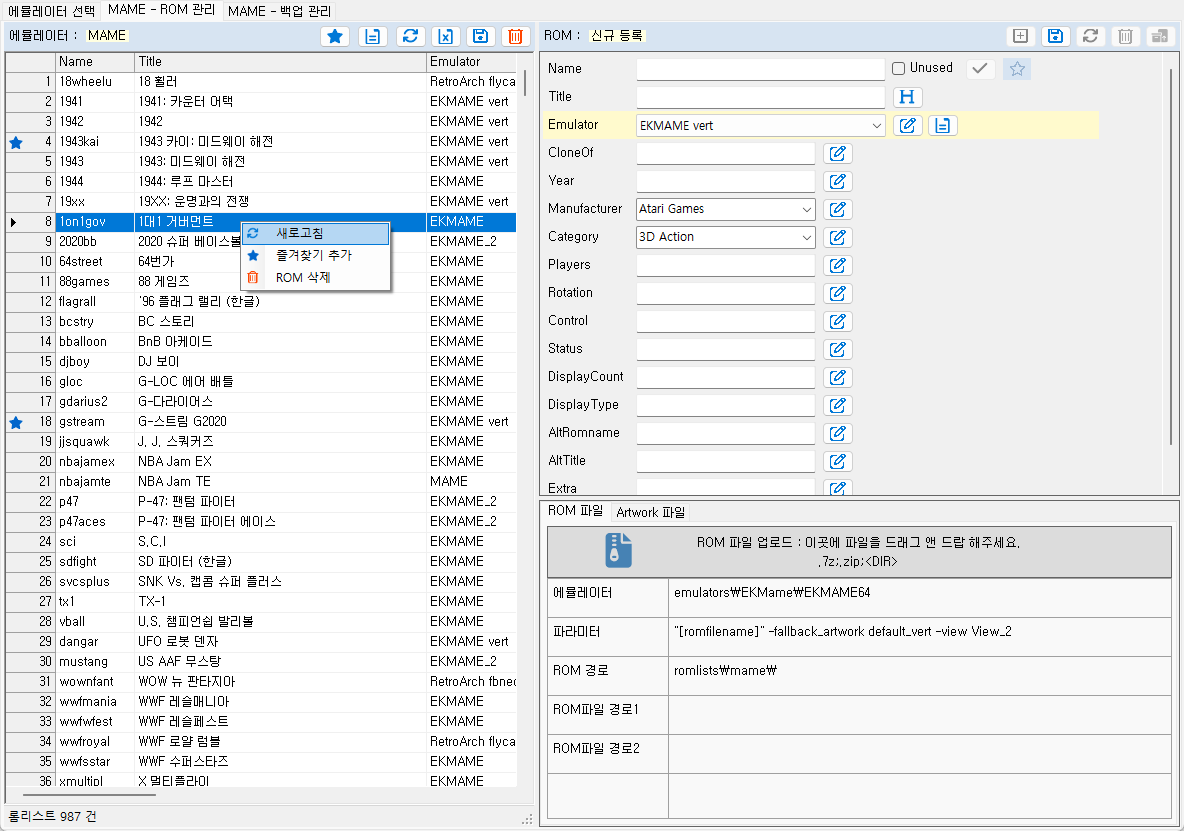The image size is (1184, 831).
Task: Switch to the 에뮬레이터 선택 tab
Action: pos(51,11)
